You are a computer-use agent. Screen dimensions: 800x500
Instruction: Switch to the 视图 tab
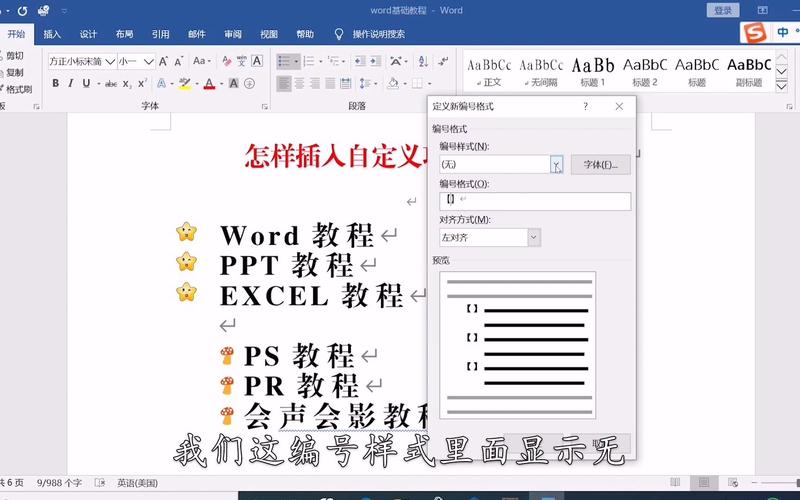269,34
